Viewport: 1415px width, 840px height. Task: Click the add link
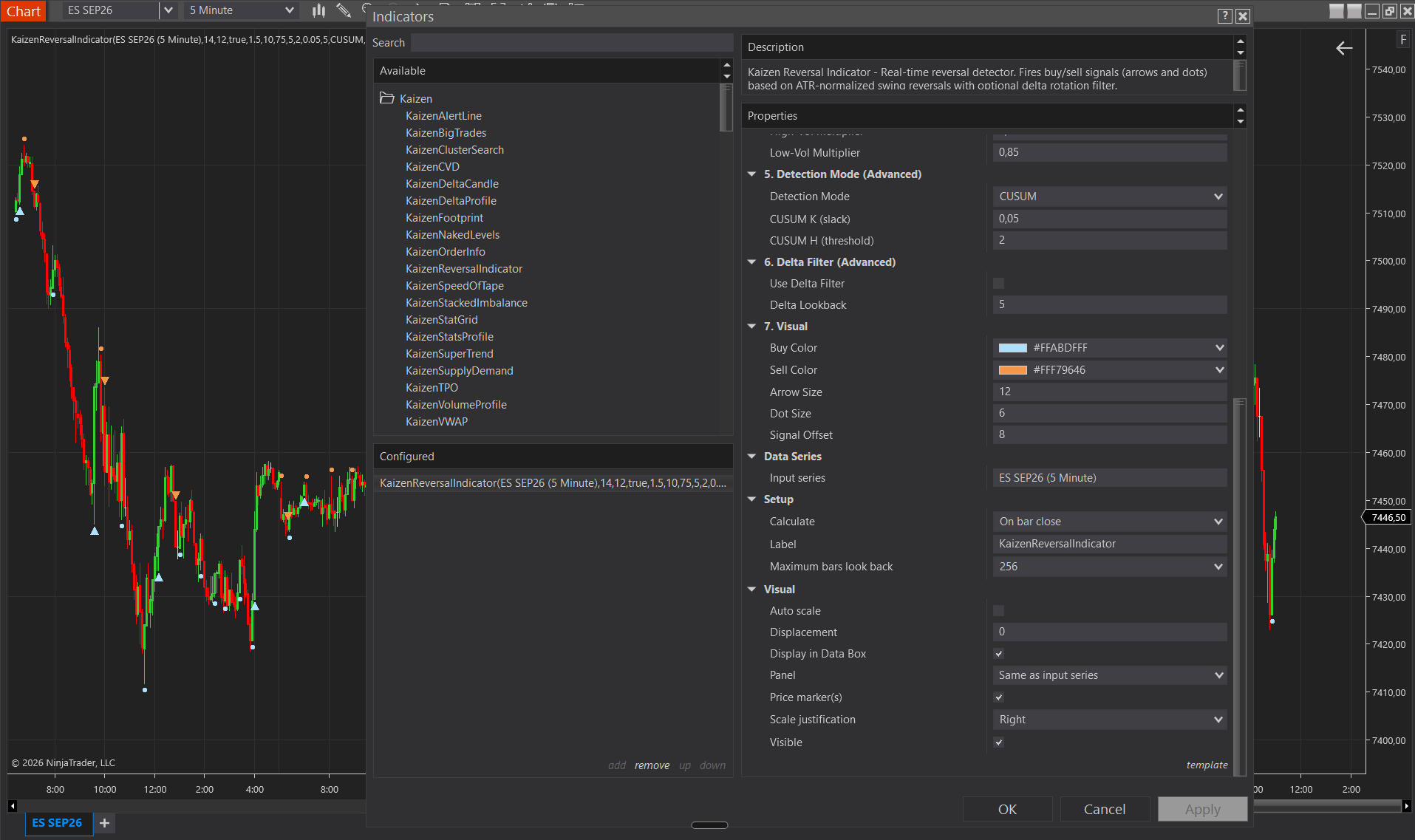click(x=617, y=765)
